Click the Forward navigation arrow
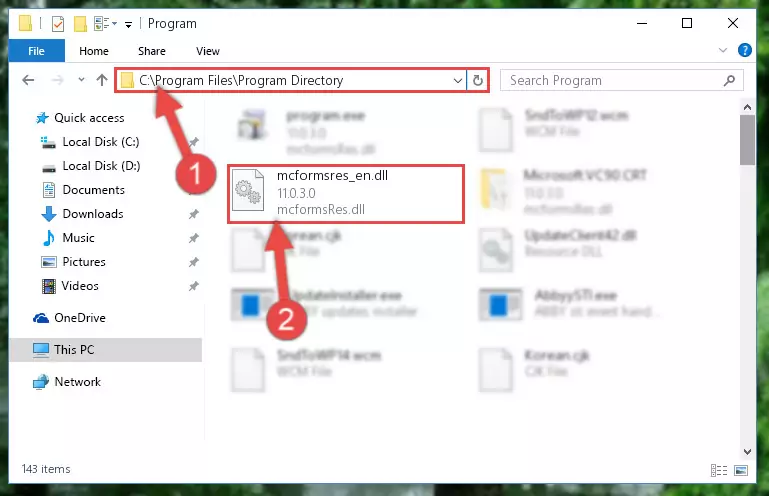The height and width of the screenshot is (496, 769). click(x=57, y=80)
